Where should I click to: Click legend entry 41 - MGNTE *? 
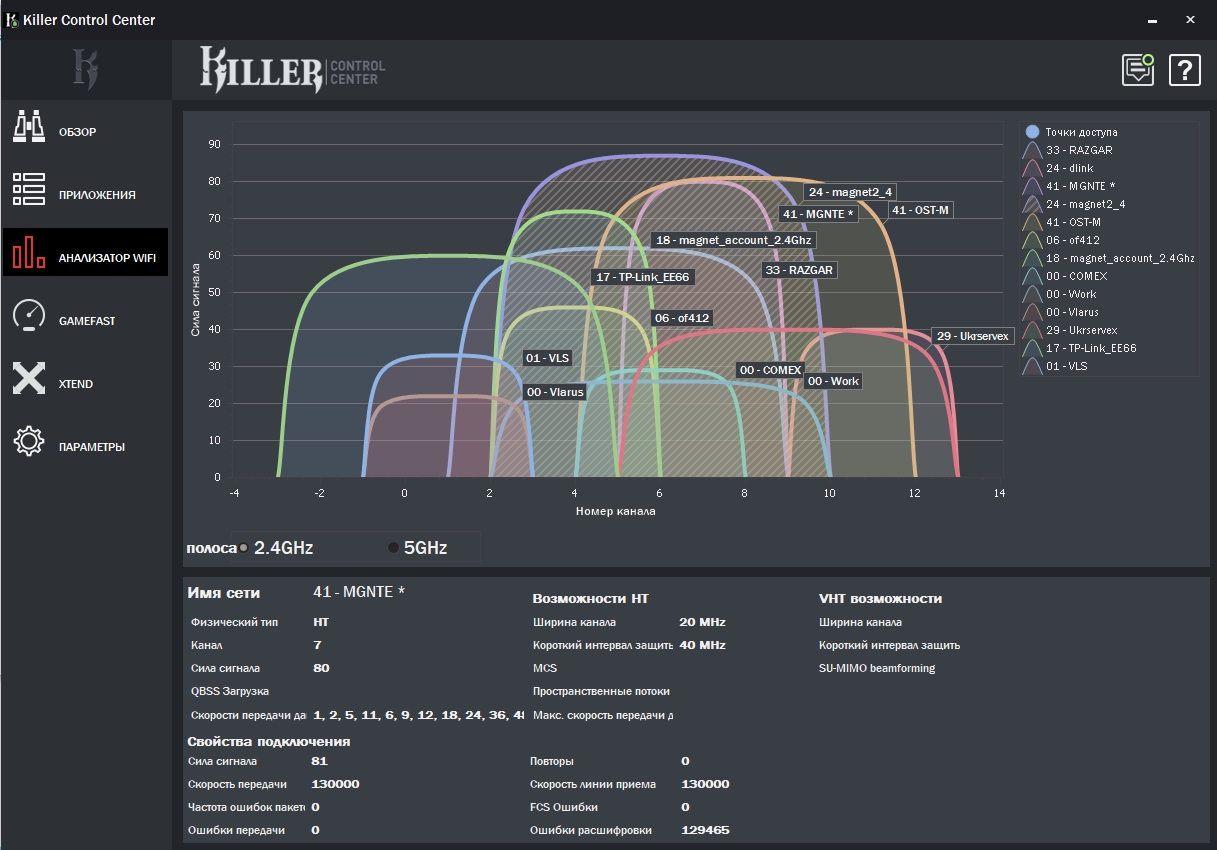click(x=1080, y=186)
